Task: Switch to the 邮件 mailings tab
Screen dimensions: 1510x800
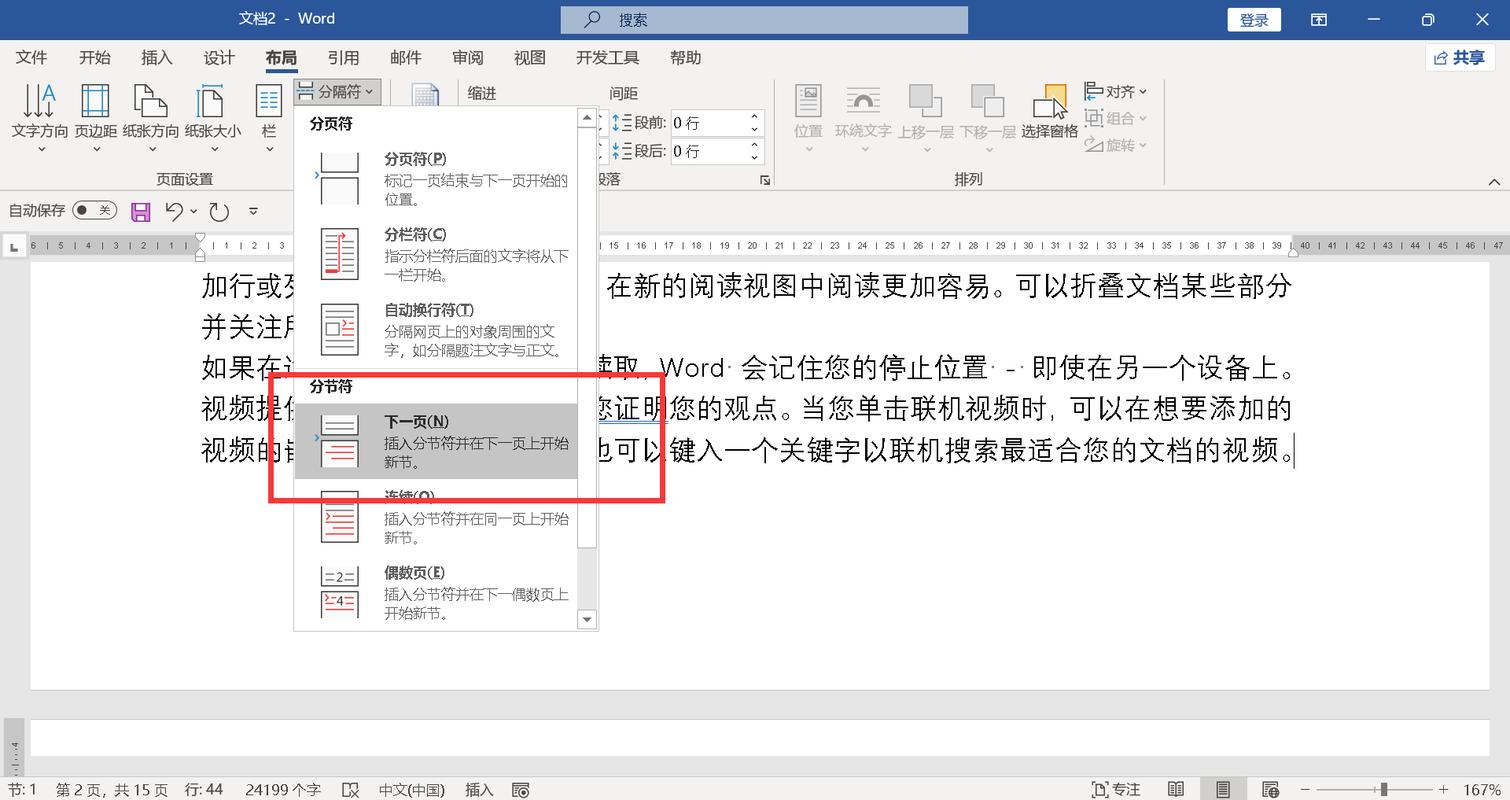Action: [405, 58]
